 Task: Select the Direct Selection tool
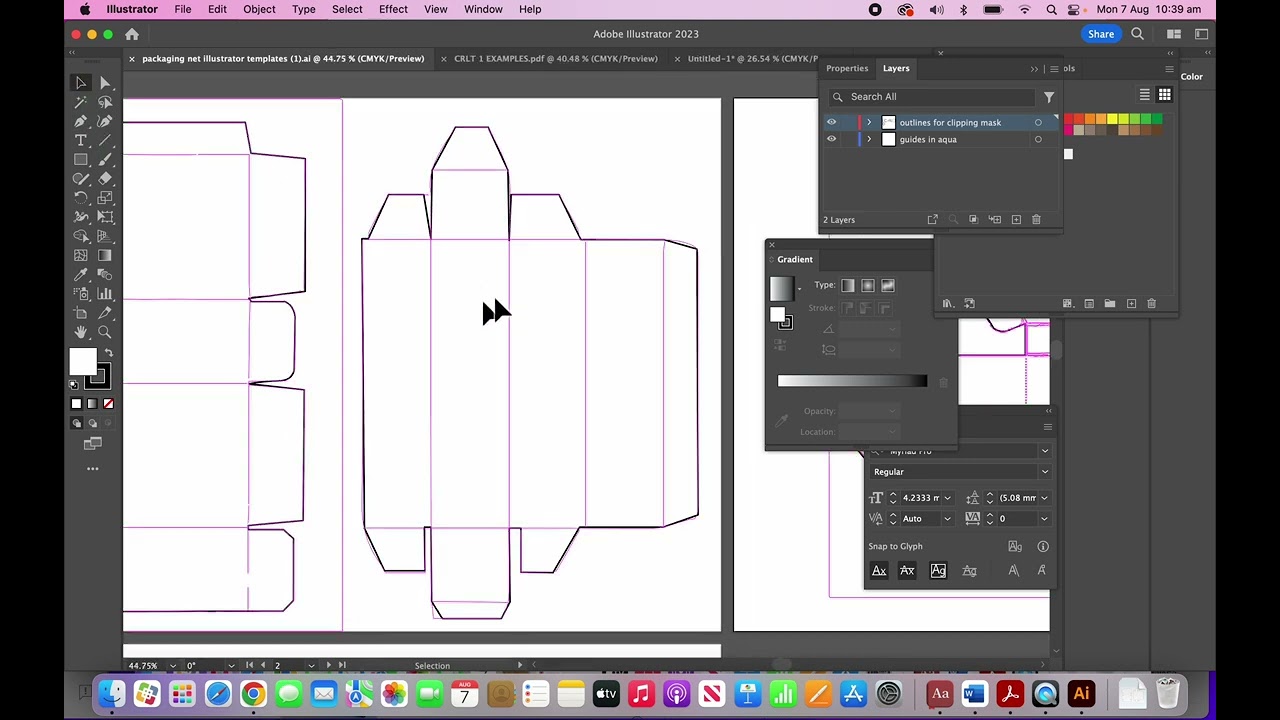coord(105,83)
